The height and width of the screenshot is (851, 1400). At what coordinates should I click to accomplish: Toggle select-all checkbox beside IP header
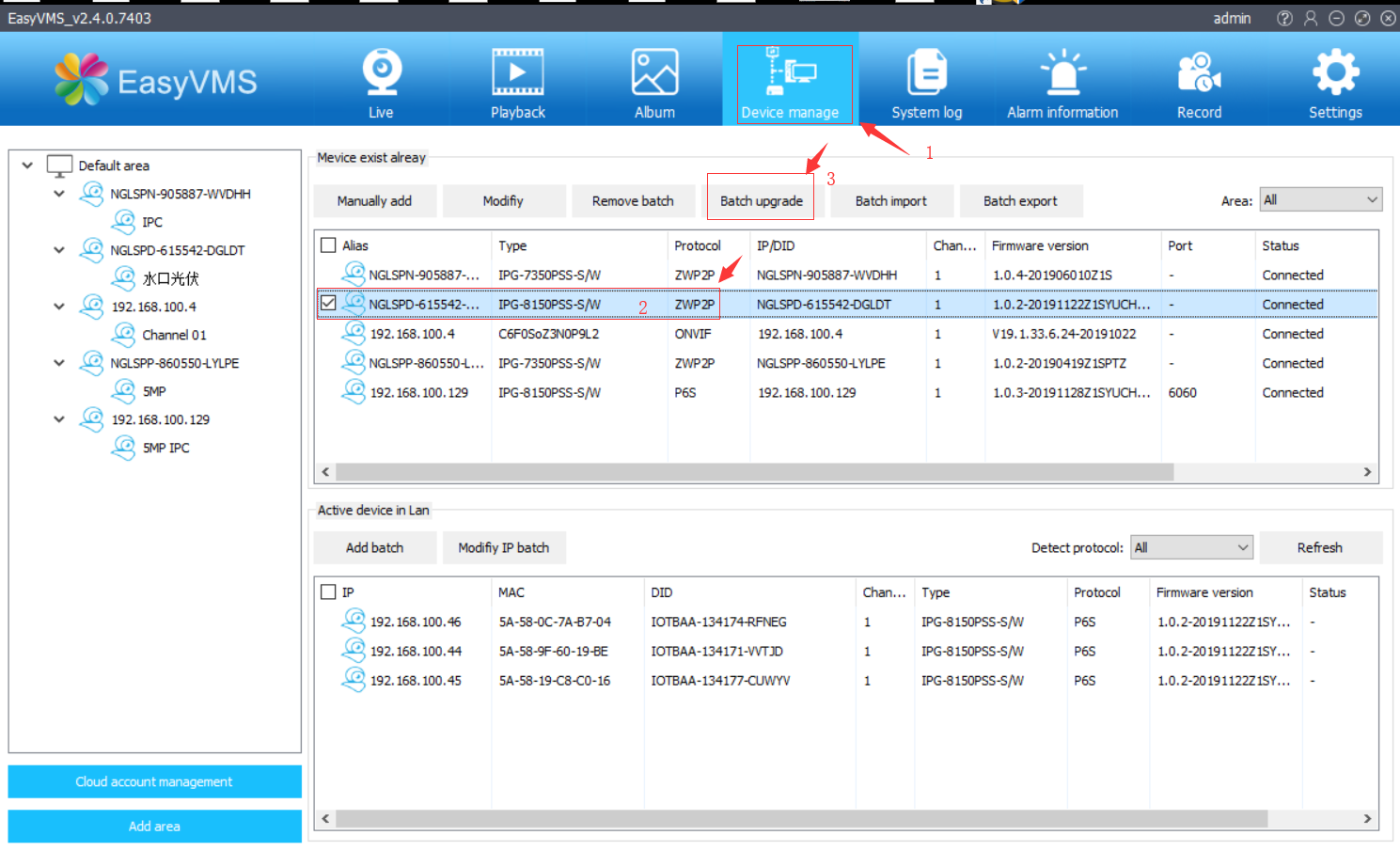coord(328,592)
